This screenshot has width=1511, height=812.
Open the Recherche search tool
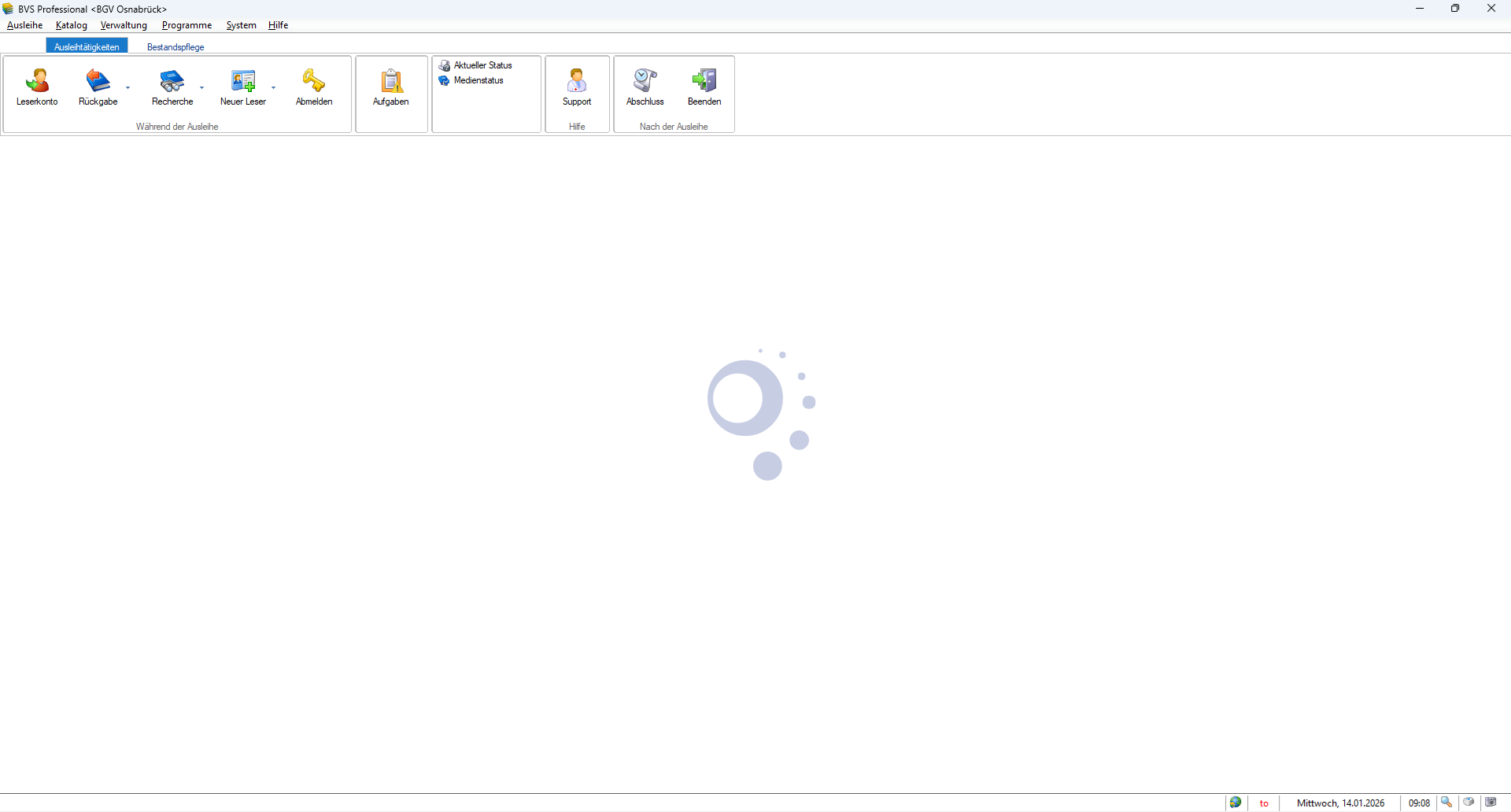coord(172,87)
